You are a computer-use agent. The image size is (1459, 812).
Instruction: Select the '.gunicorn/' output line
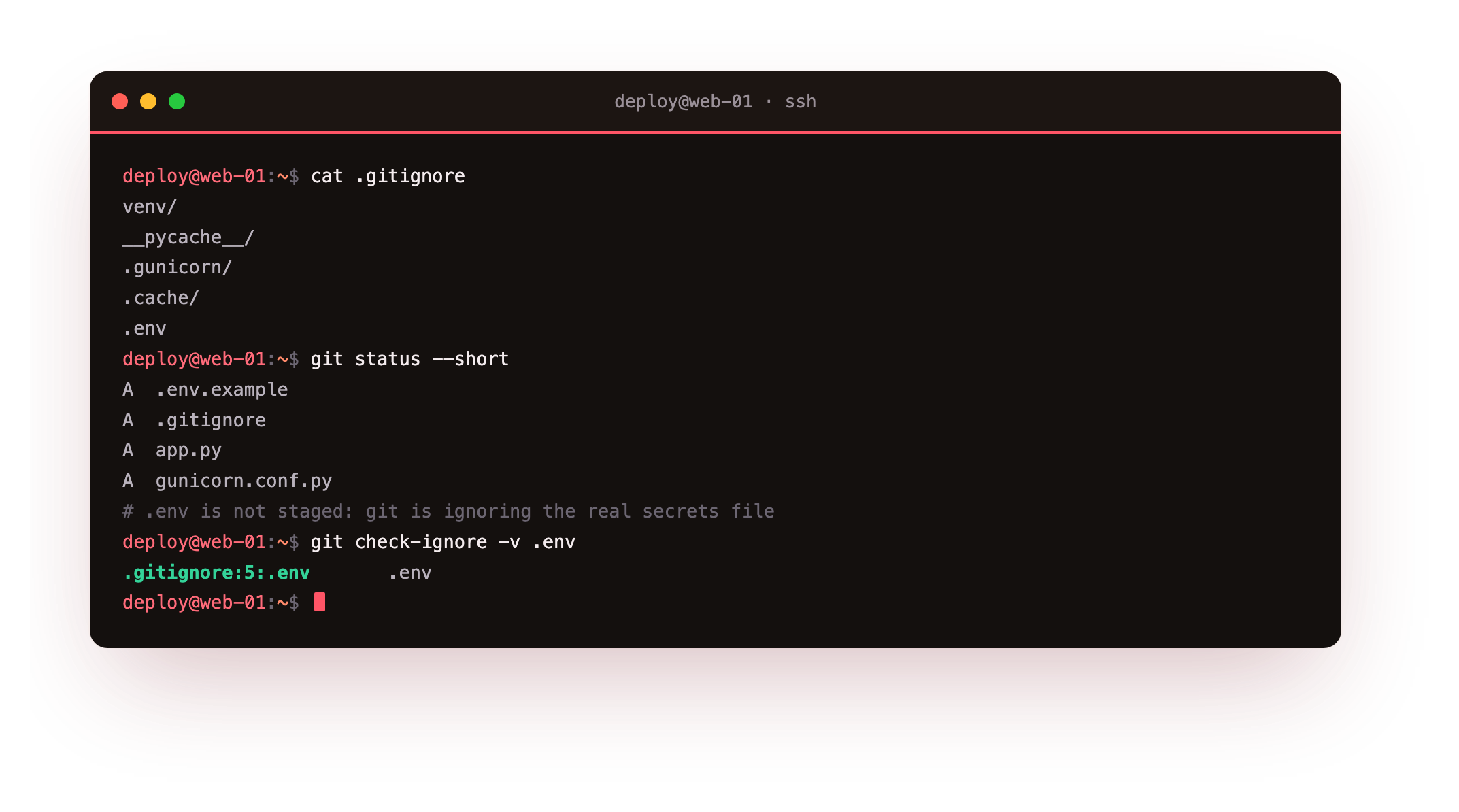pos(178,267)
